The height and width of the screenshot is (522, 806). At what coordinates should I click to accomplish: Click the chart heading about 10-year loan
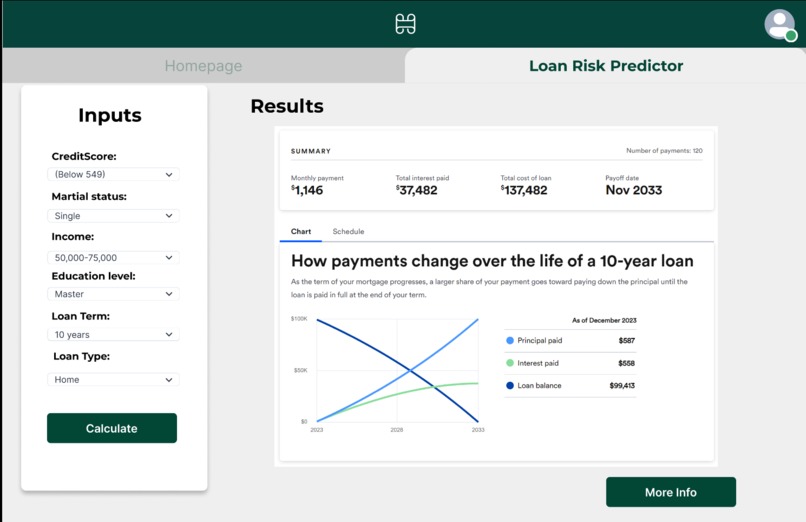492,261
